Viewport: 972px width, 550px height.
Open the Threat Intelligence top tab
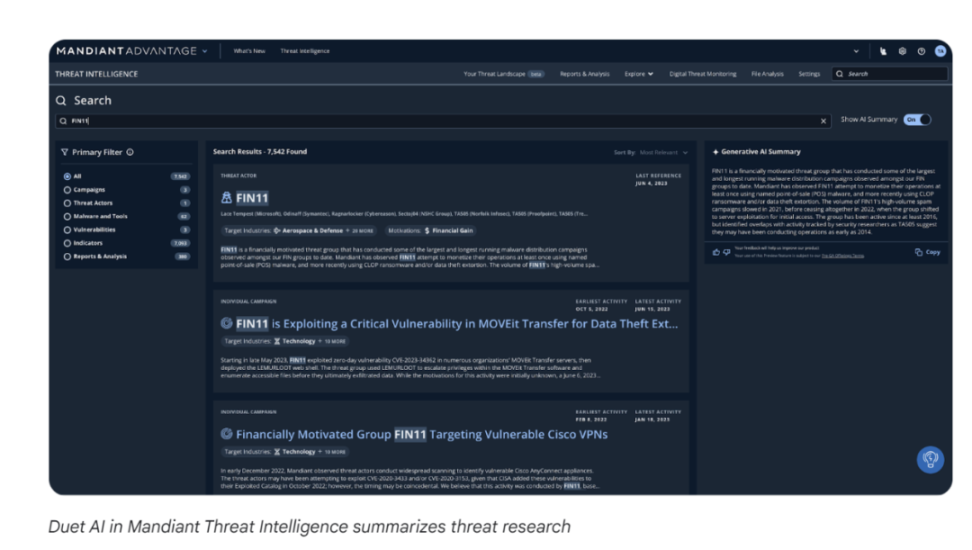(x=305, y=51)
